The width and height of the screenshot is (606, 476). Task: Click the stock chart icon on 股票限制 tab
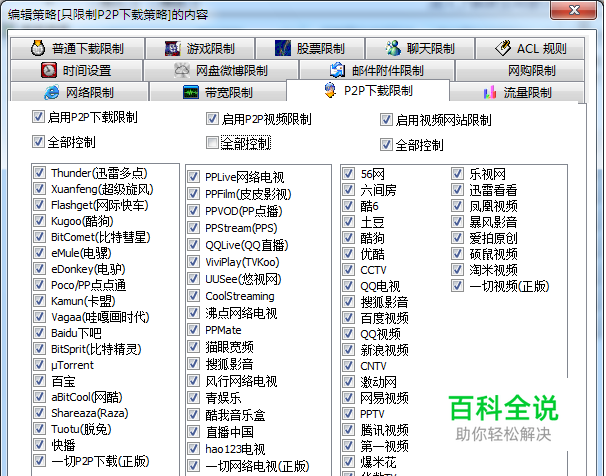tap(283, 48)
